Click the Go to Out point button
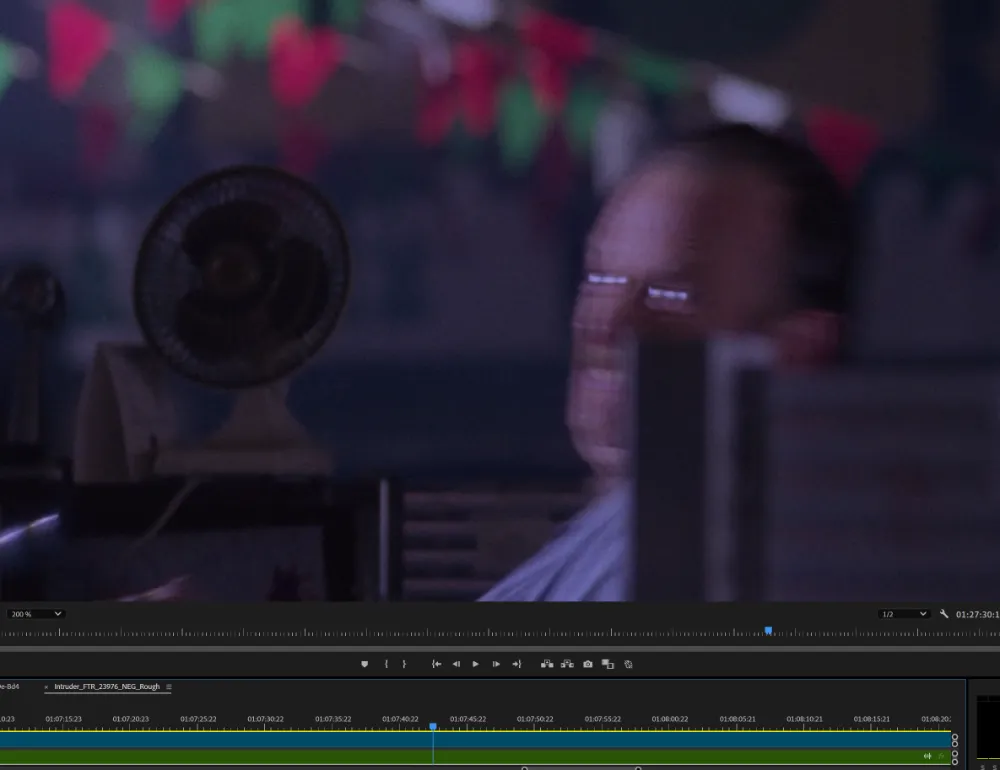 click(516, 664)
